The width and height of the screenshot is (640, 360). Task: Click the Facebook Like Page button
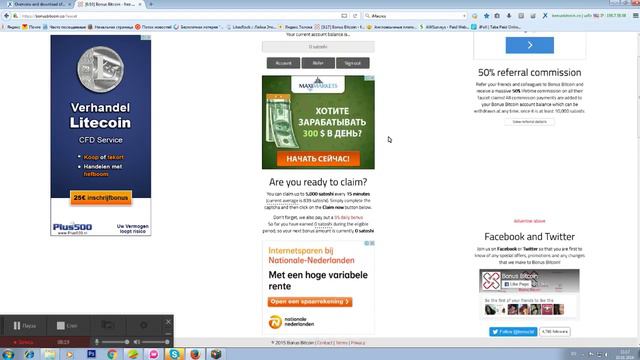(516, 284)
